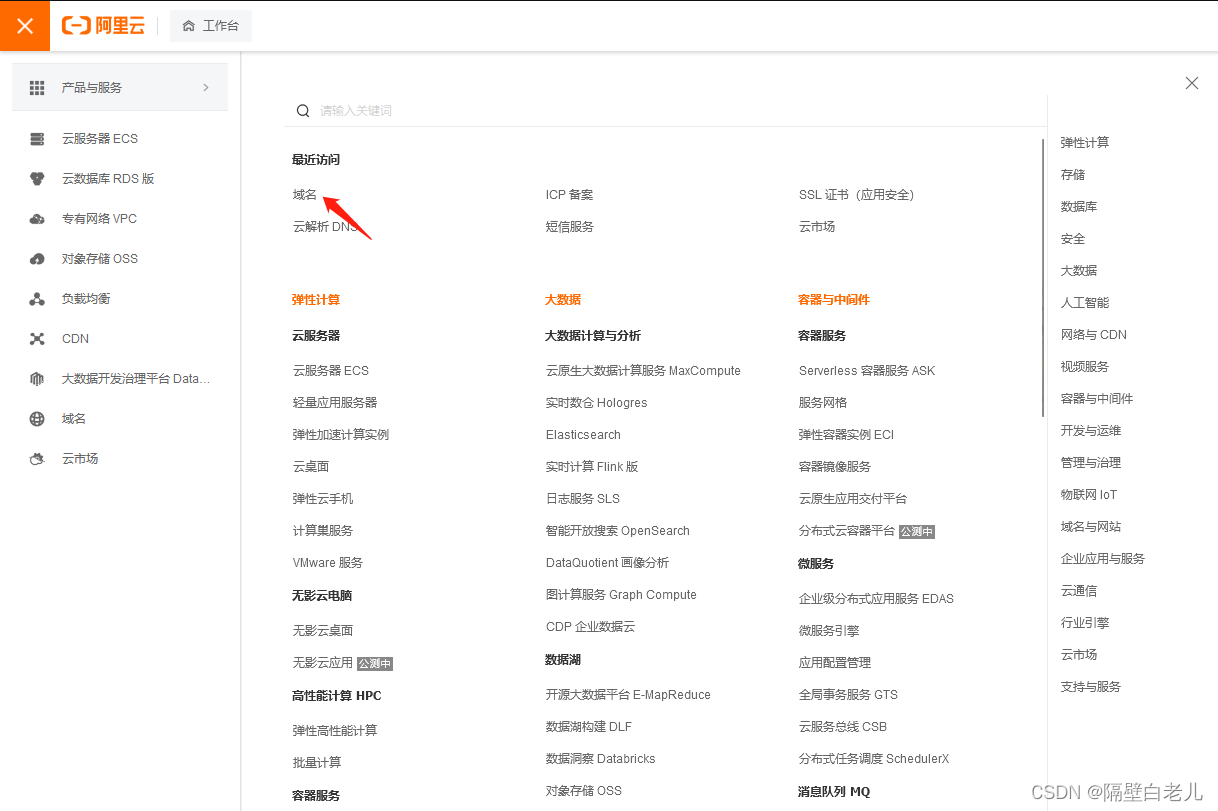Select 视频服务 category
Viewport: 1218px width, 811px height.
click(1084, 367)
